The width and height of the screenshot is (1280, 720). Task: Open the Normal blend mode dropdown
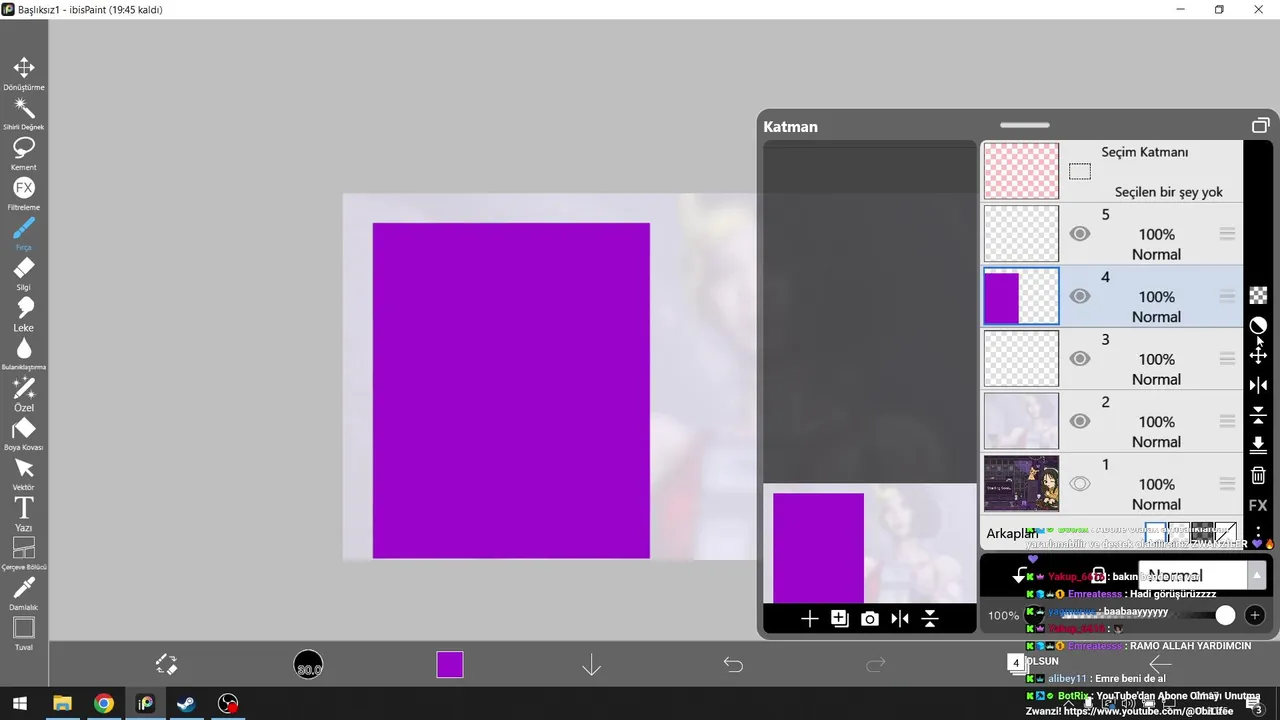pos(1203,576)
